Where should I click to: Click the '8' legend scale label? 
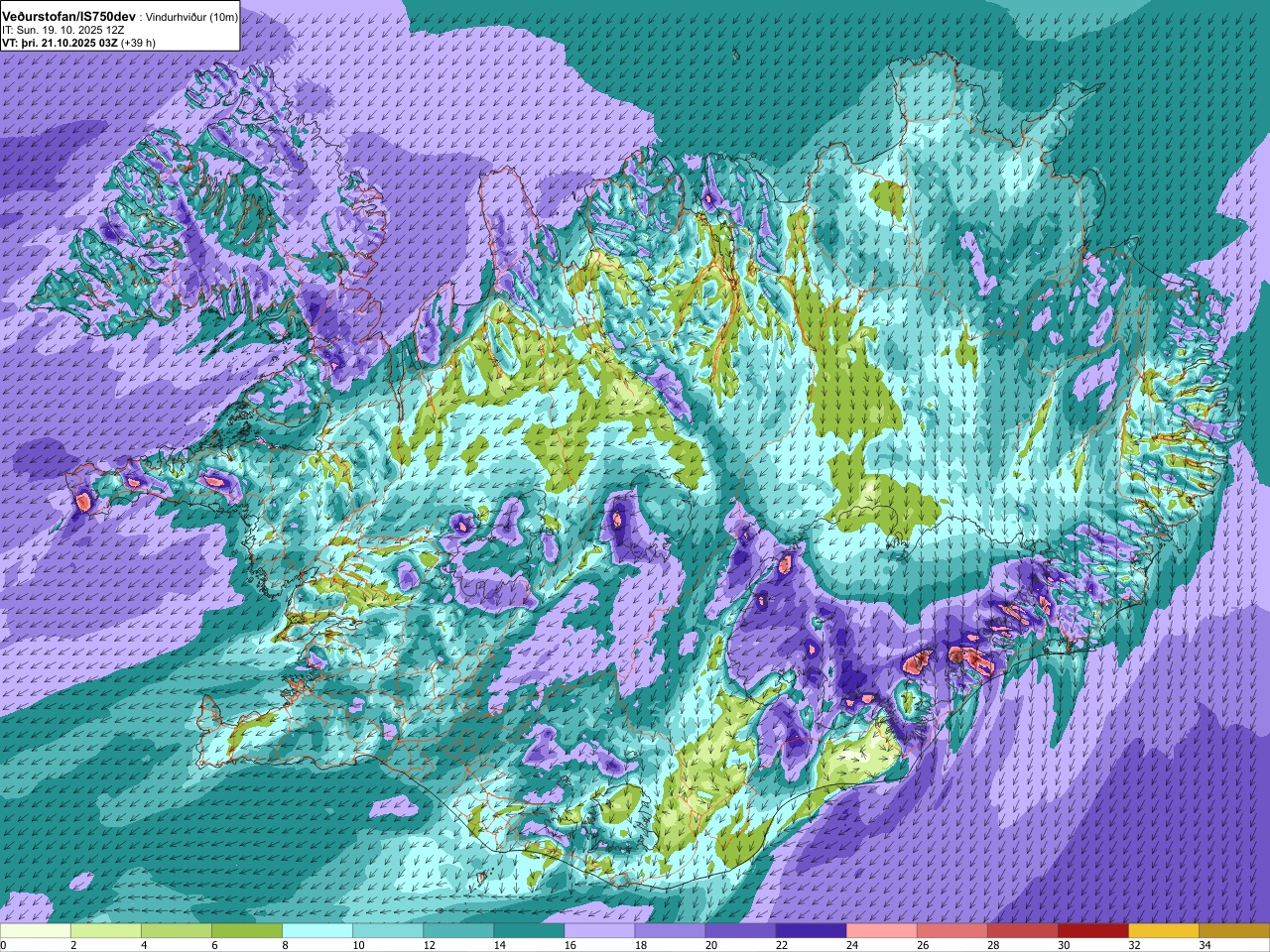tap(285, 945)
